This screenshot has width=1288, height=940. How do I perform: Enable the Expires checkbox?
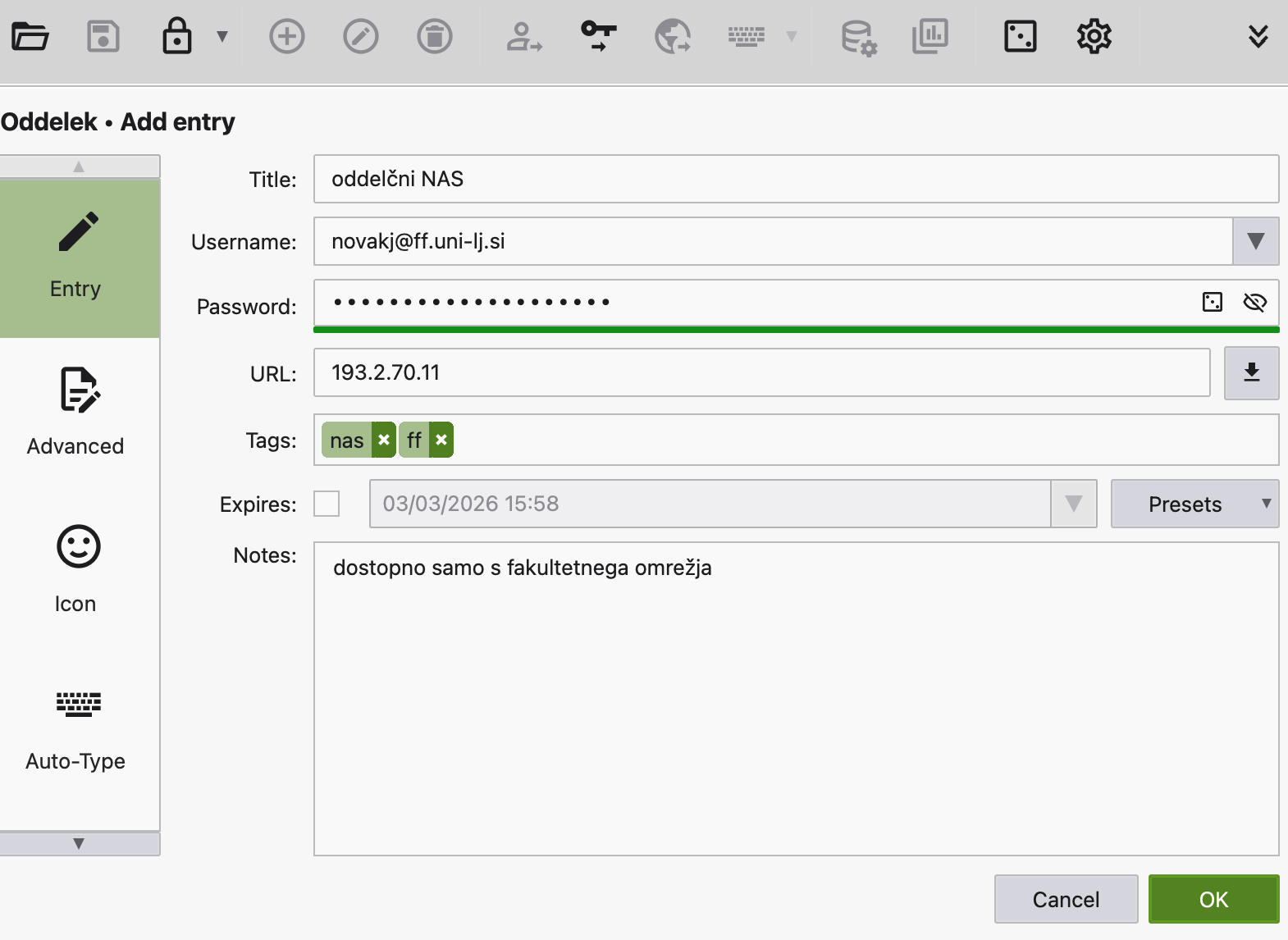click(327, 504)
